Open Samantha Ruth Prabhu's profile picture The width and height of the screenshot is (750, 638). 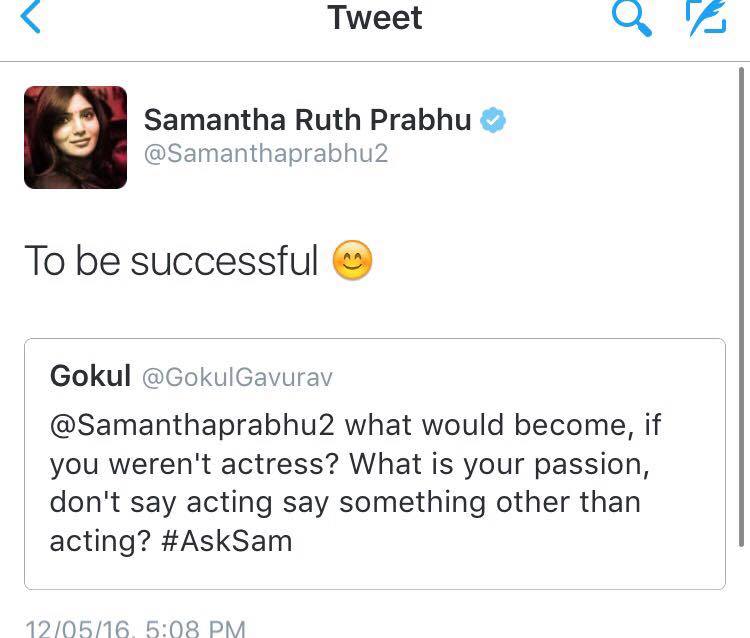tap(75, 137)
